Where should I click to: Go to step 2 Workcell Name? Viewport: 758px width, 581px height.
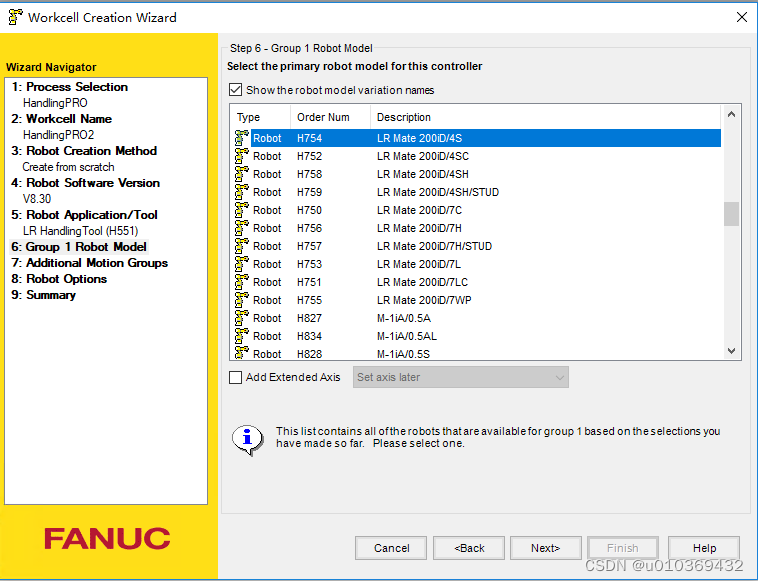click(61, 119)
